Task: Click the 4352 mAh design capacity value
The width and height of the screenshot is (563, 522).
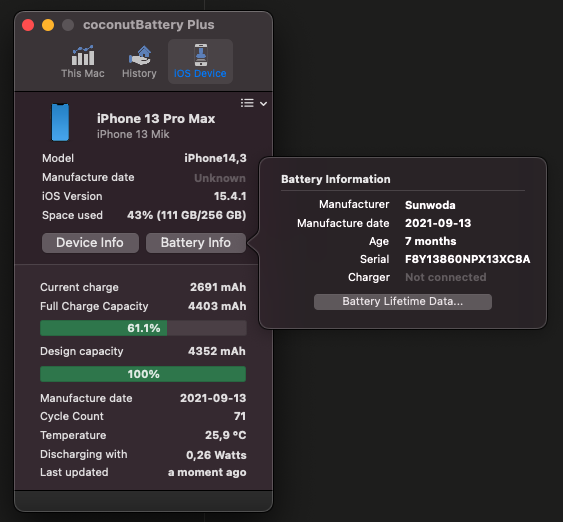Action: point(217,351)
